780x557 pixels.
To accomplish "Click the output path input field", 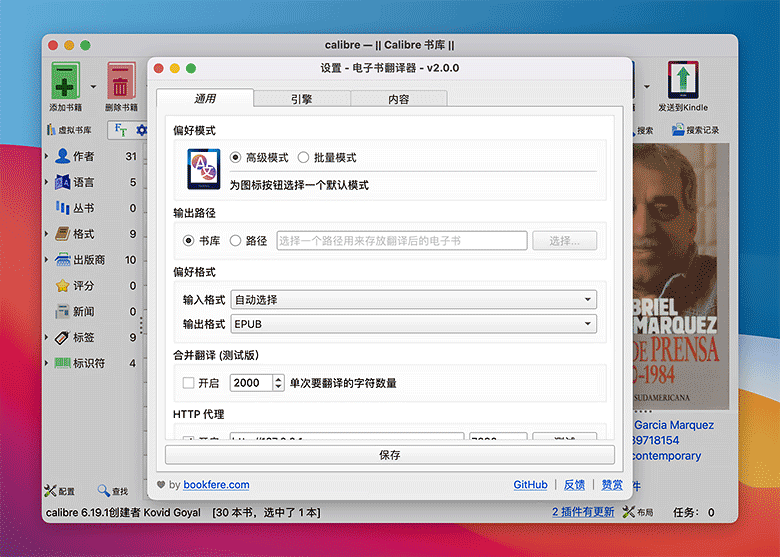I will (x=402, y=241).
